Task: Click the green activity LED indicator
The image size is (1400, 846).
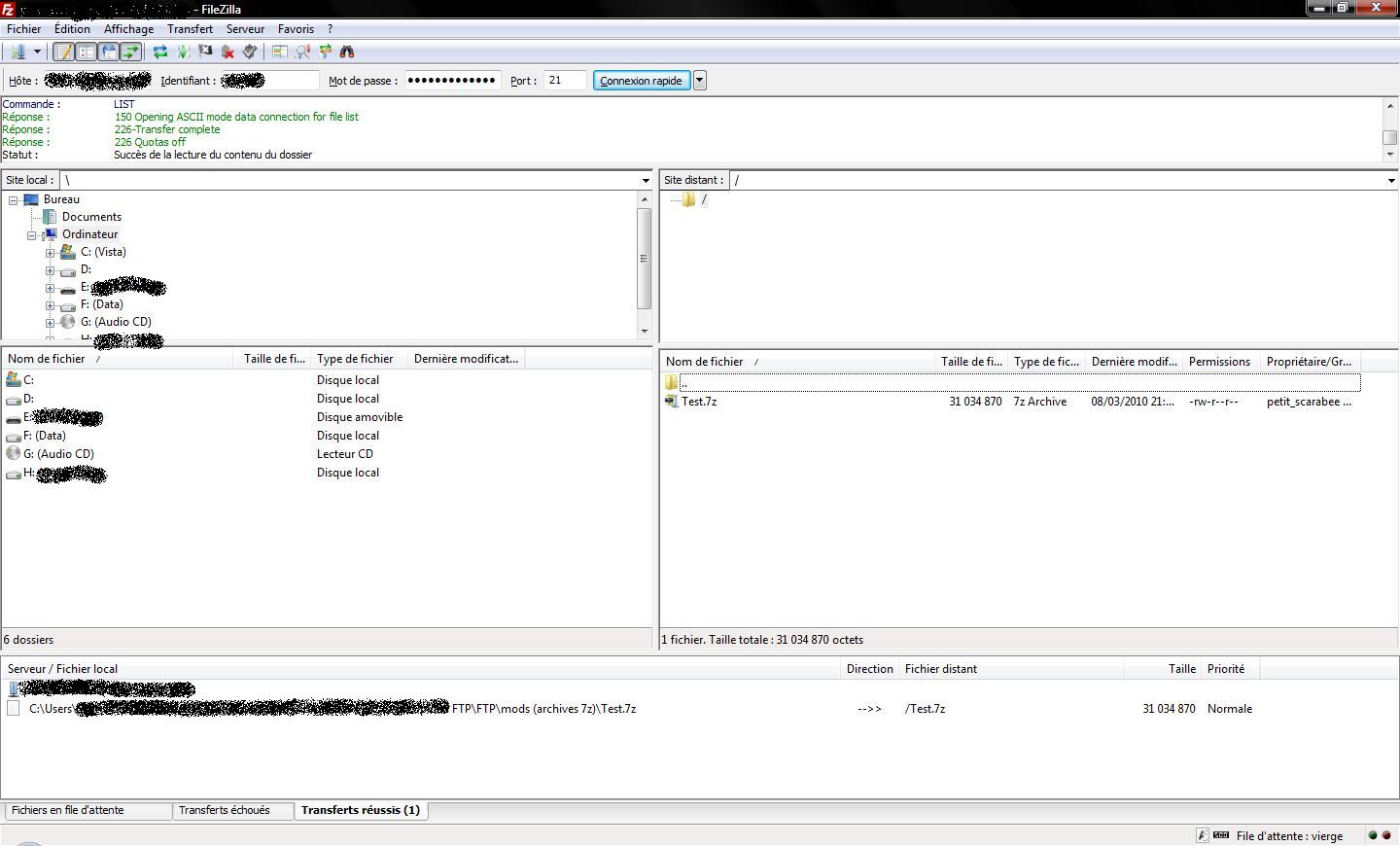Action: pyautogui.click(x=1373, y=835)
